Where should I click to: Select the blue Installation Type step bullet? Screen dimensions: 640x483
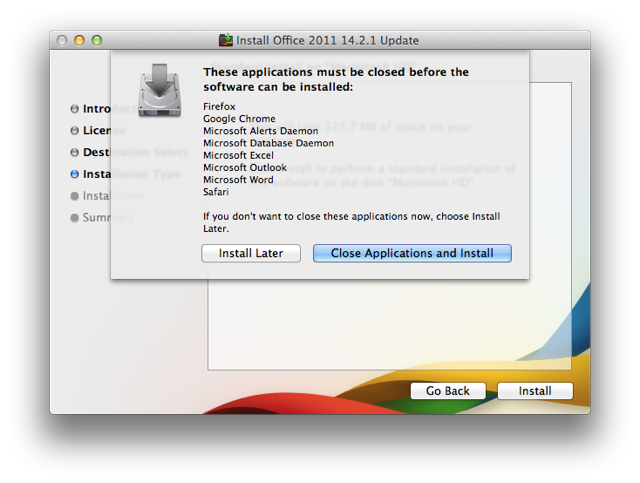pyautogui.click(x=74, y=174)
